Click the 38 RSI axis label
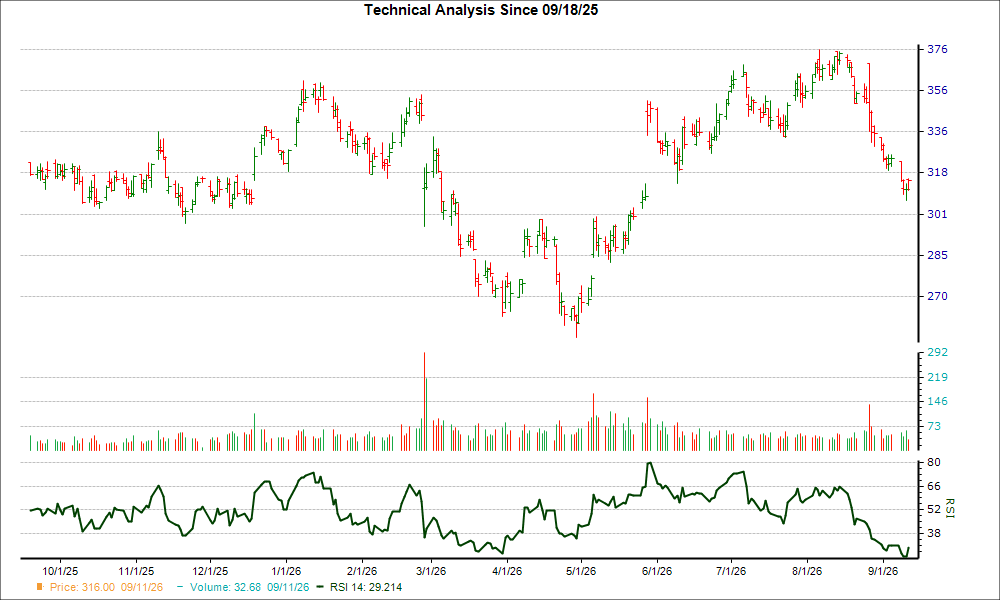 pyautogui.click(x=934, y=532)
